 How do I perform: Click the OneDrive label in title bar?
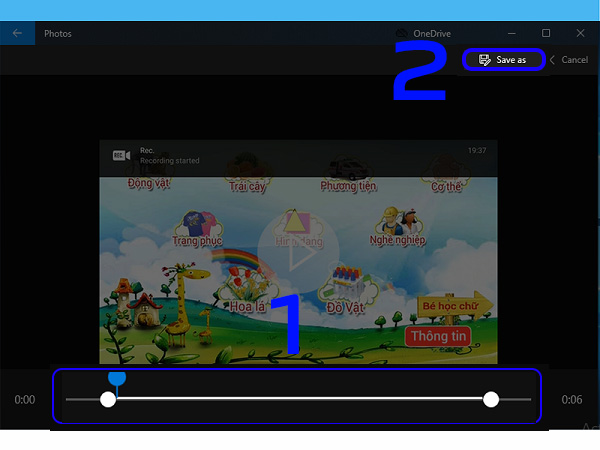pos(432,34)
